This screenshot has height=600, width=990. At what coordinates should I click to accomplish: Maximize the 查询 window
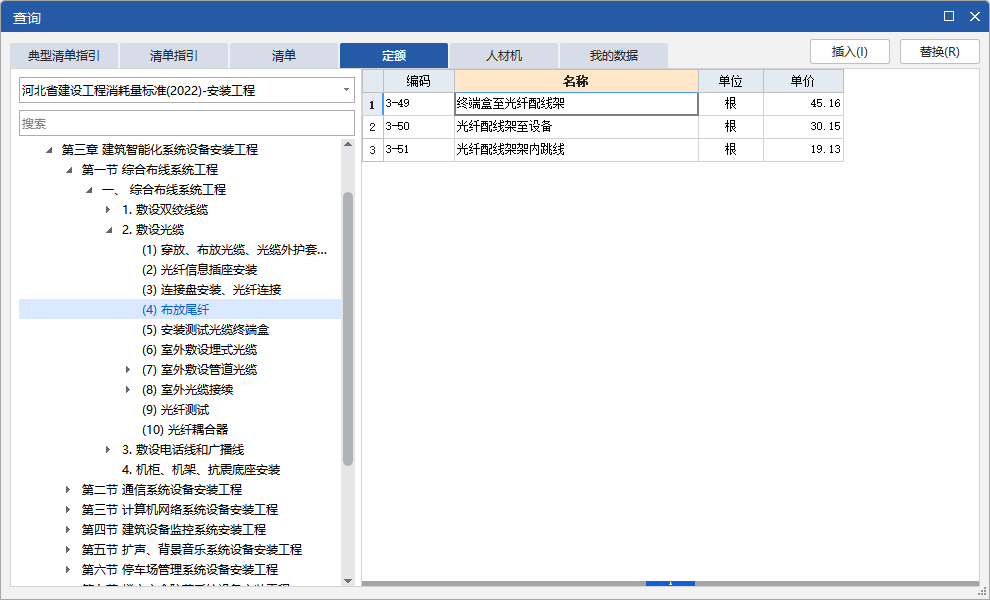[949, 16]
